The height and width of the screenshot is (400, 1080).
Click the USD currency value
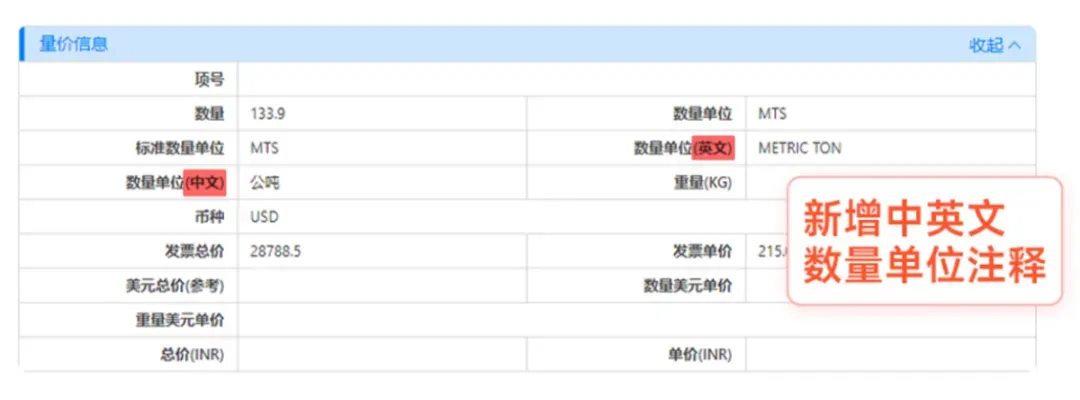tap(264, 217)
